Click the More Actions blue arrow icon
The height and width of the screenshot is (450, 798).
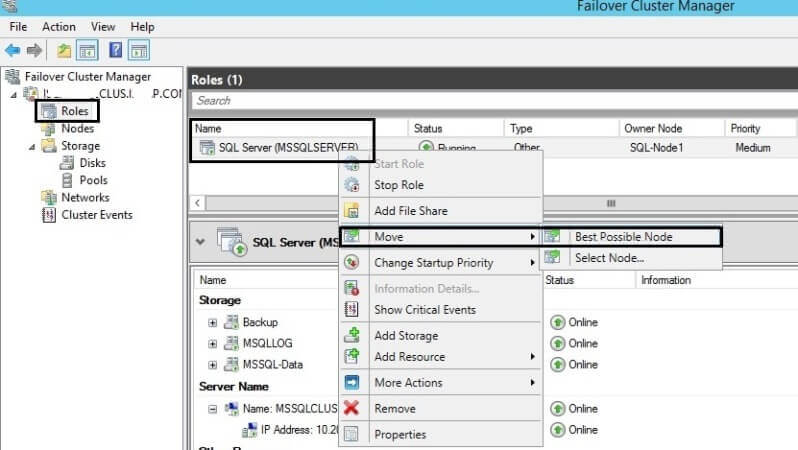pos(352,382)
